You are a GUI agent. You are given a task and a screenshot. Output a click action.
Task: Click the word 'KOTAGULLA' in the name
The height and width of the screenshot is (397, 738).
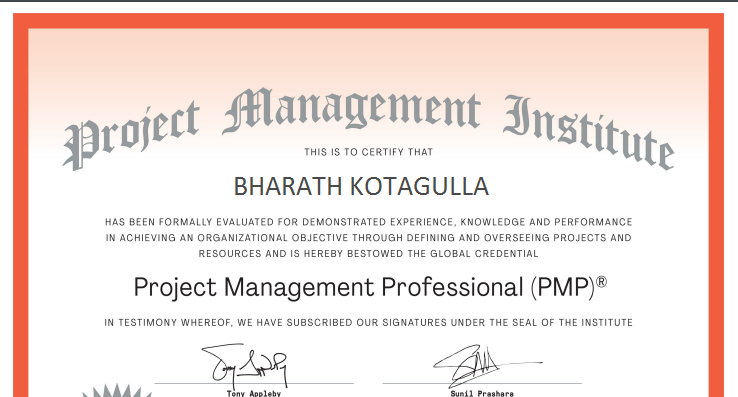pos(420,186)
